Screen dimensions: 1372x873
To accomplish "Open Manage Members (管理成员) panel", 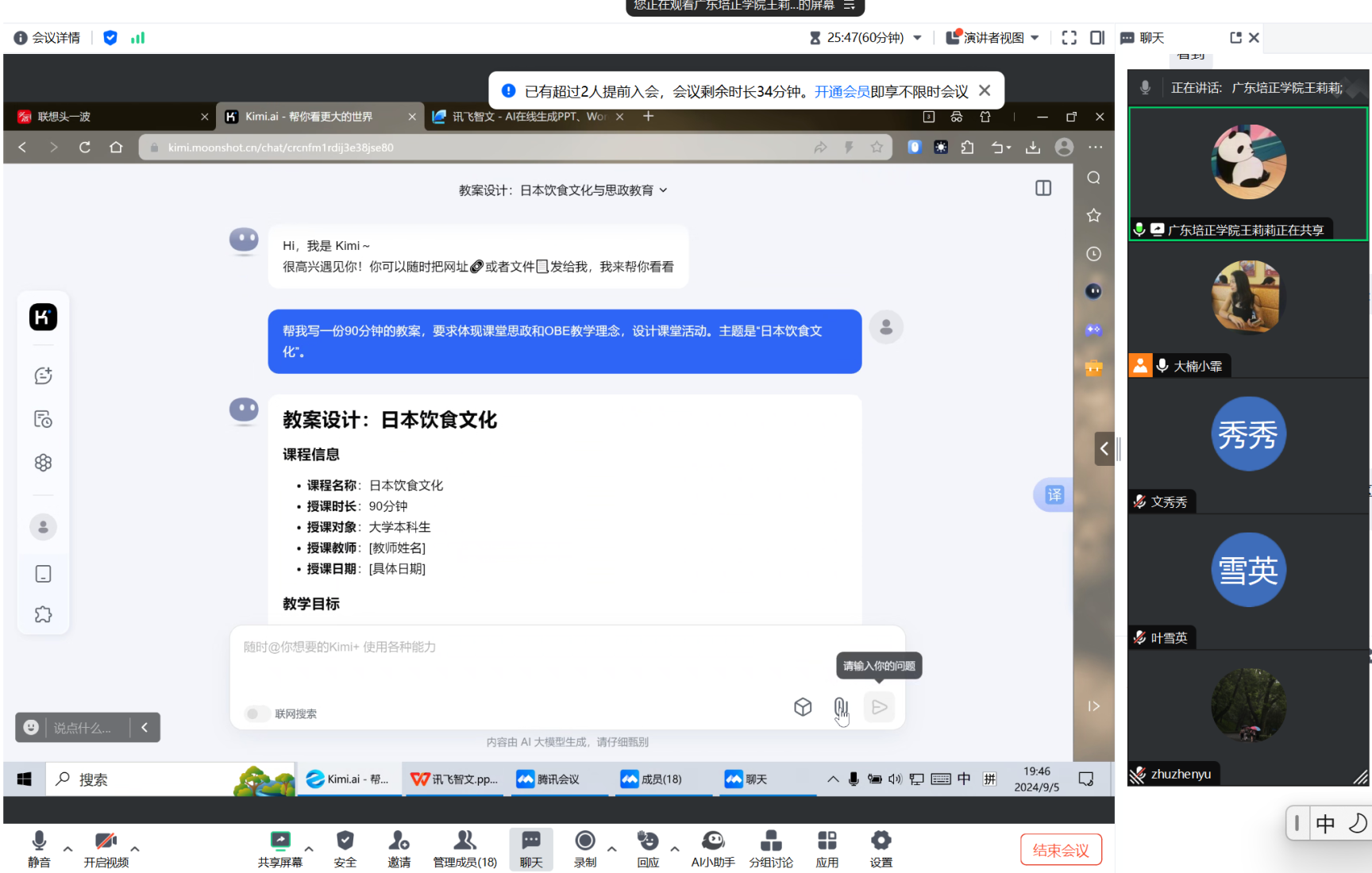I will pyautogui.click(x=464, y=841).
